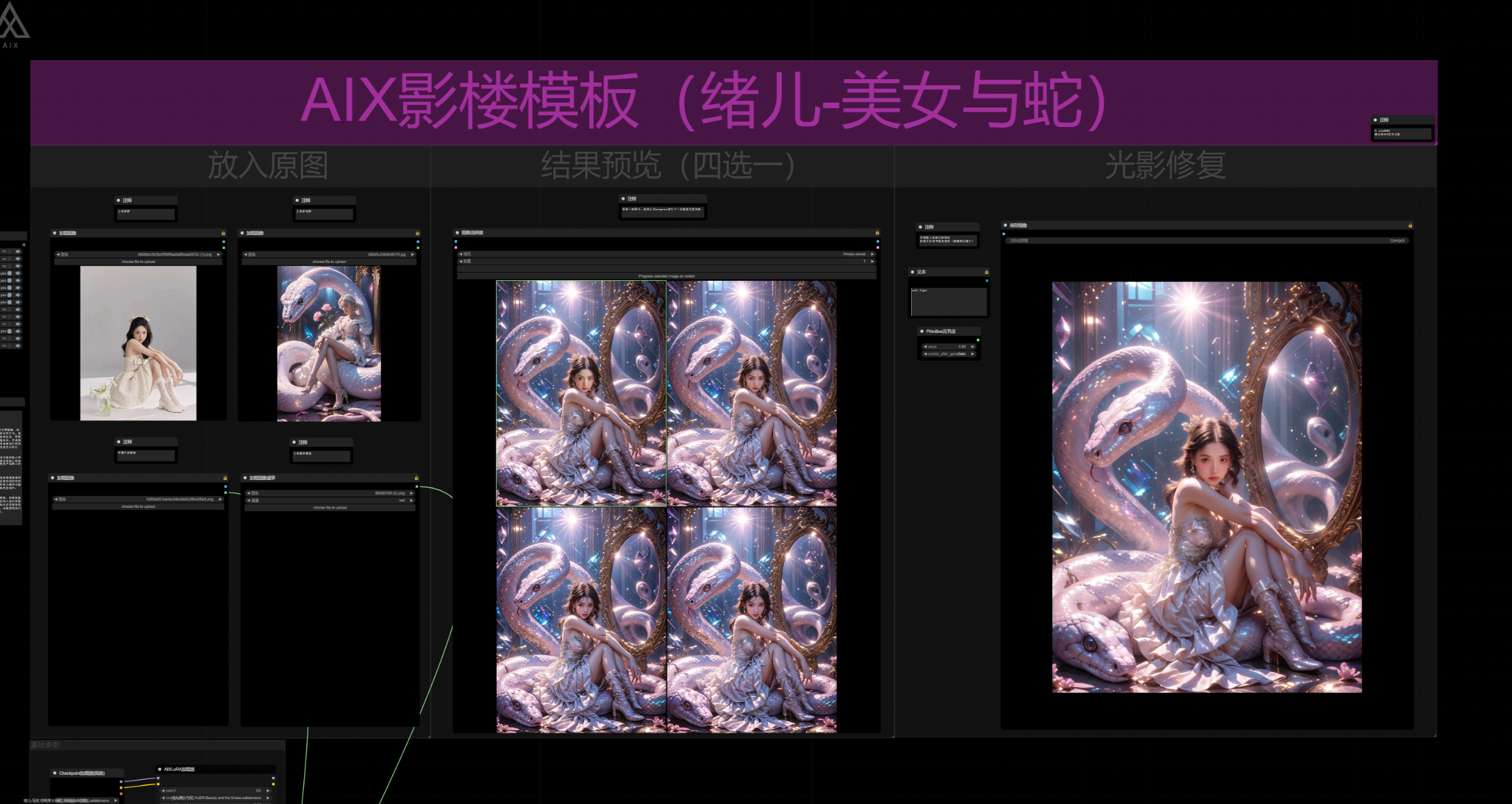The height and width of the screenshot is (804, 1512).
Task: Click the lock icon on the Save Image node
Action: coord(1410,225)
